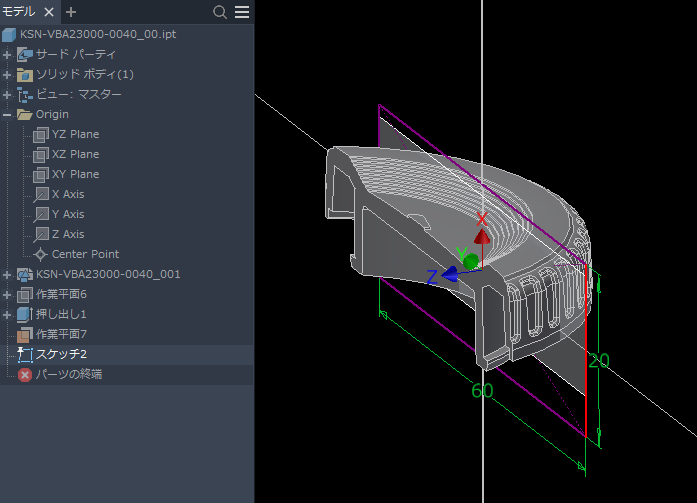Click the Center Point icon
Image resolution: width=697 pixels, height=503 pixels.
point(41,254)
